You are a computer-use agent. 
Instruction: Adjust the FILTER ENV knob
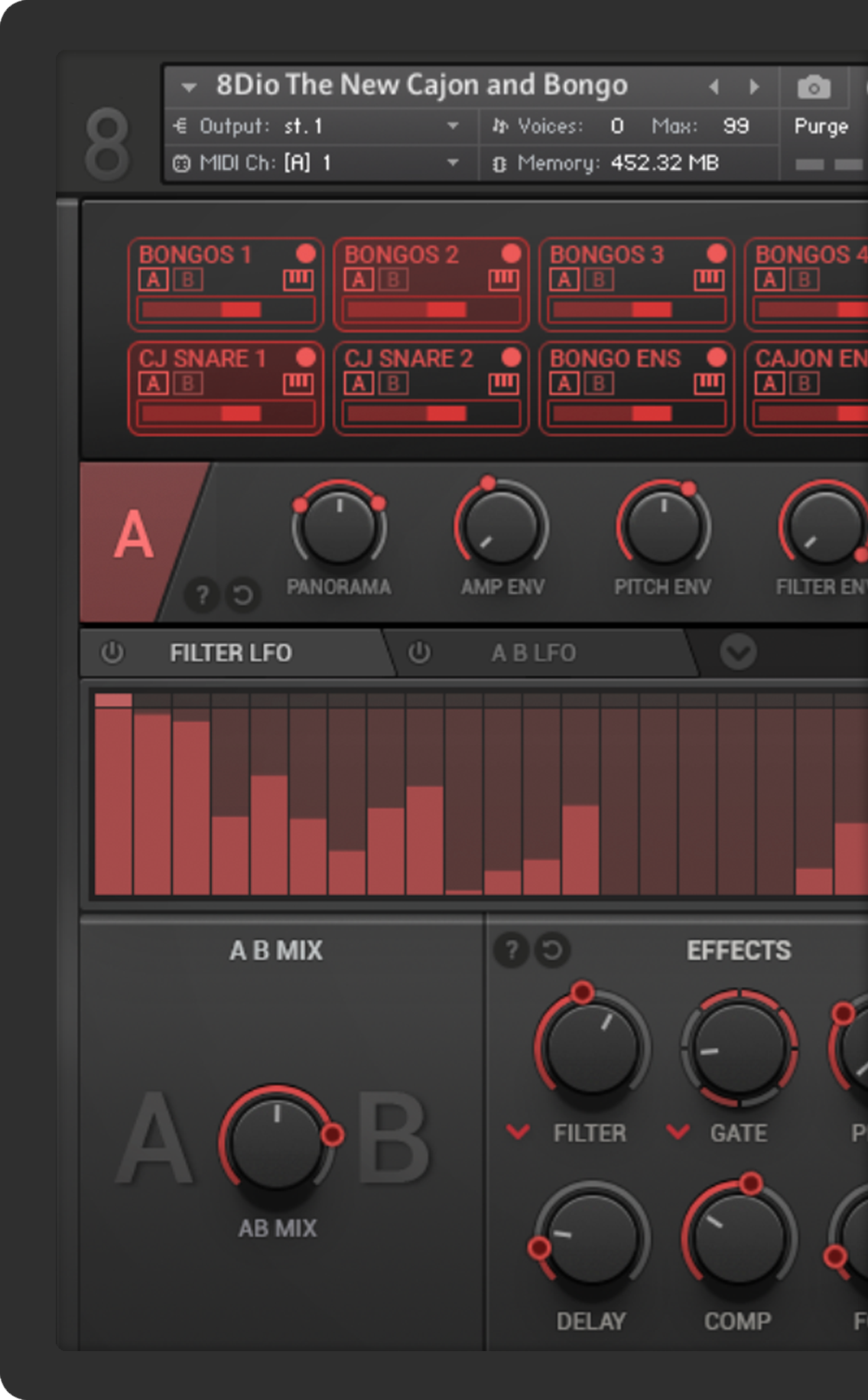(x=824, y=526)
